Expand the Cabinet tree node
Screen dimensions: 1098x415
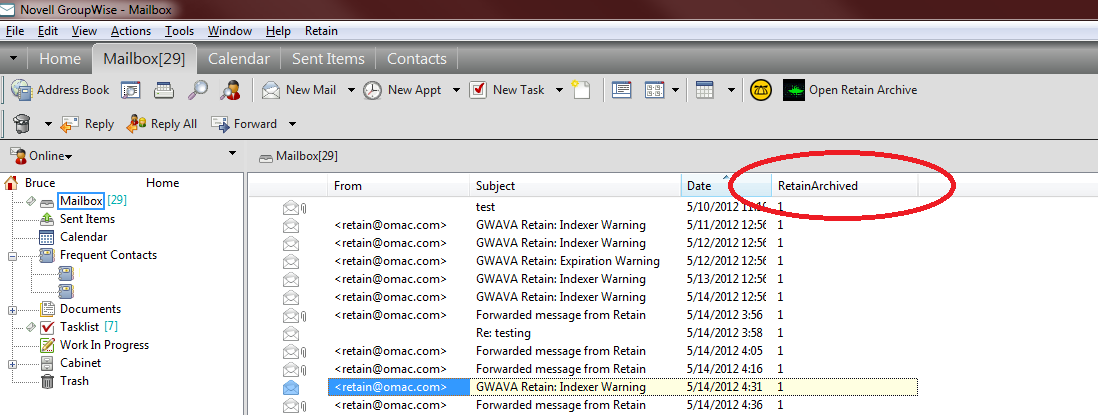click(x=12, y=364)
